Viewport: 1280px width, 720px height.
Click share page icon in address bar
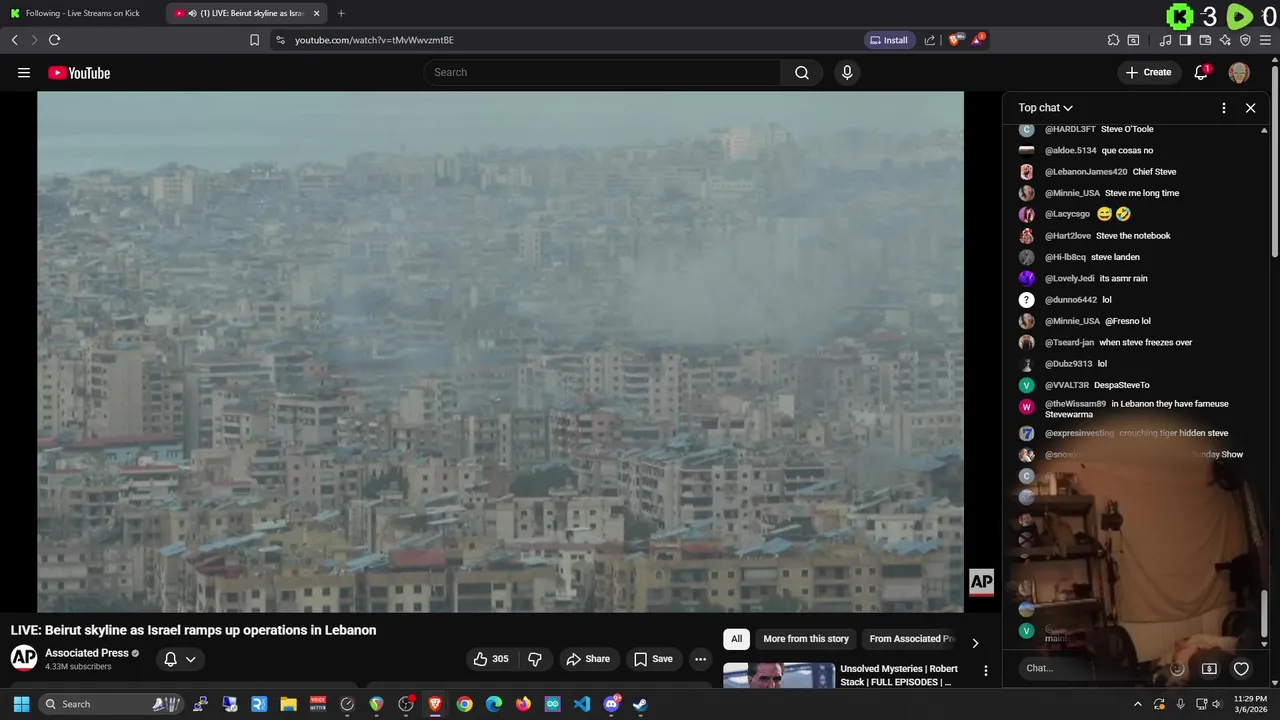[930, 40]
